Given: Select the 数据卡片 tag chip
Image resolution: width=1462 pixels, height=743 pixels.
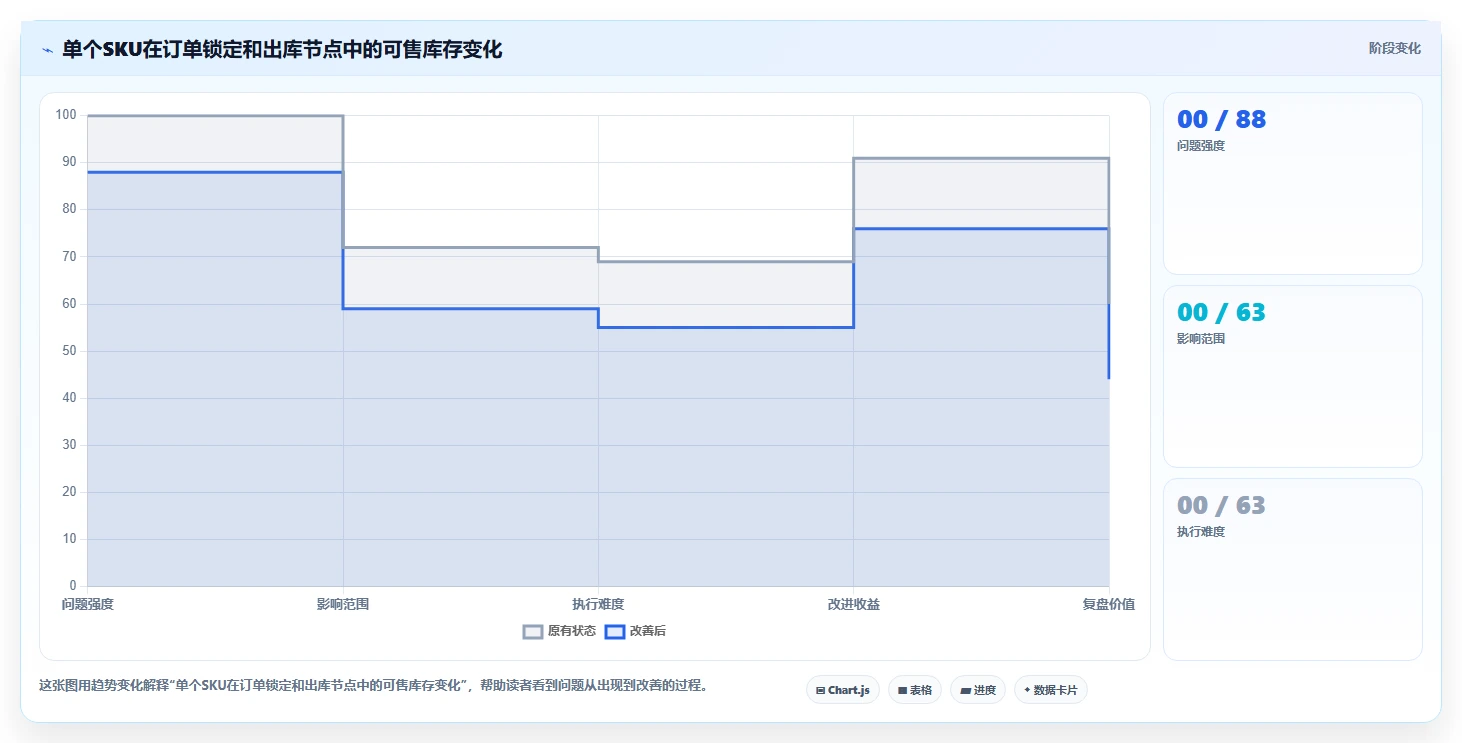Looking at the screenshot, I should 1051,690.
